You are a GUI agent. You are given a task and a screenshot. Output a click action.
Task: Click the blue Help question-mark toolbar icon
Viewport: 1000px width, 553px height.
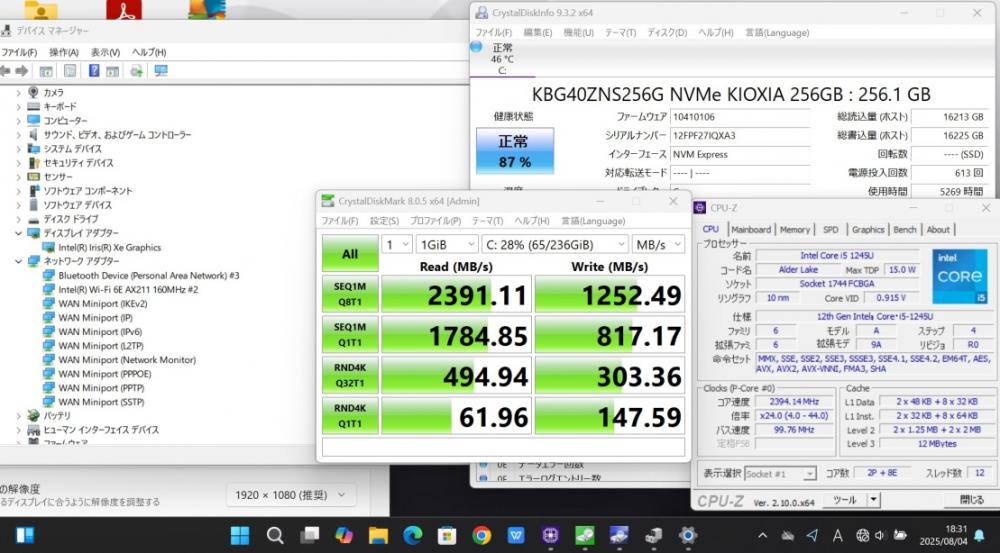pos(94,71)
